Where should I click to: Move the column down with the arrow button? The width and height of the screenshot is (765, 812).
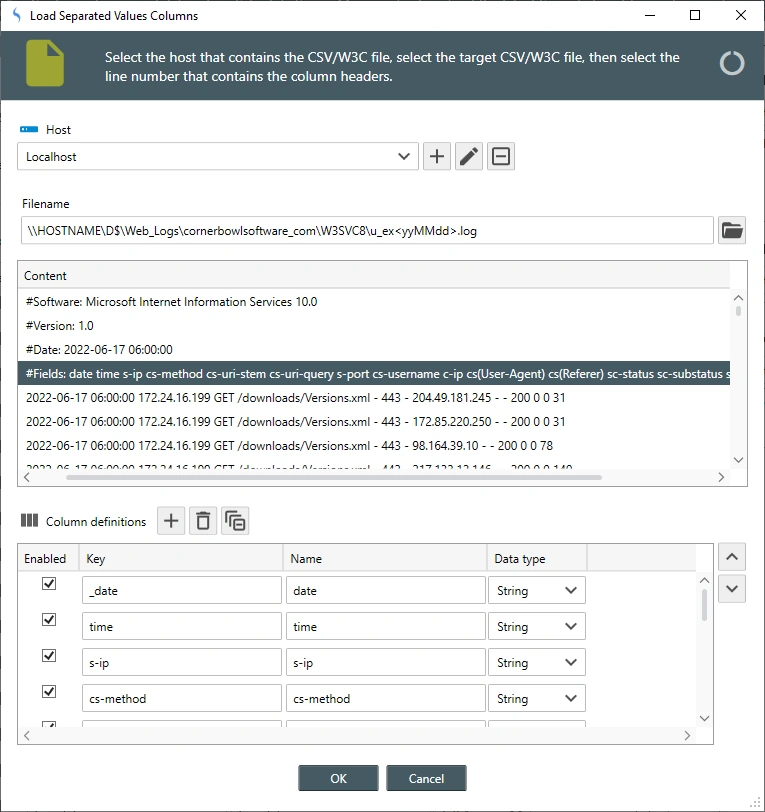pos(732,589)
